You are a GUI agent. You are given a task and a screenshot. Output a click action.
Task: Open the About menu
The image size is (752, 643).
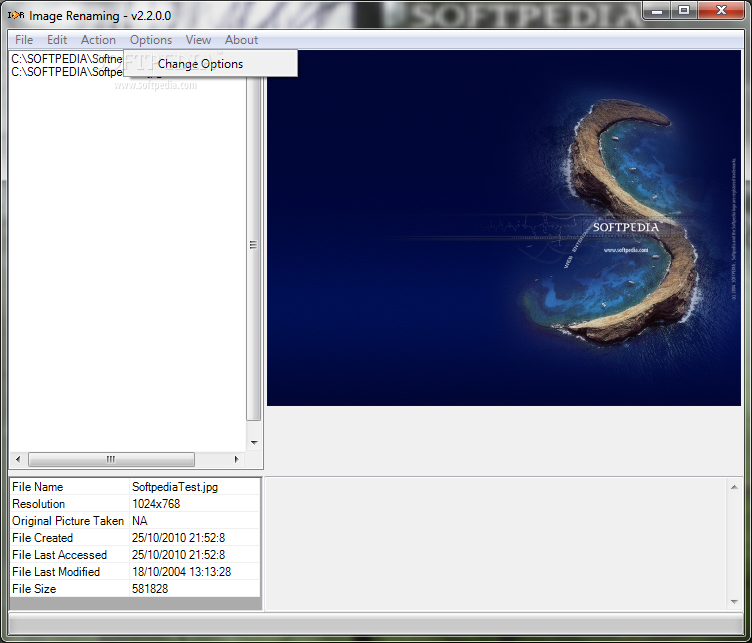(241, 40)
